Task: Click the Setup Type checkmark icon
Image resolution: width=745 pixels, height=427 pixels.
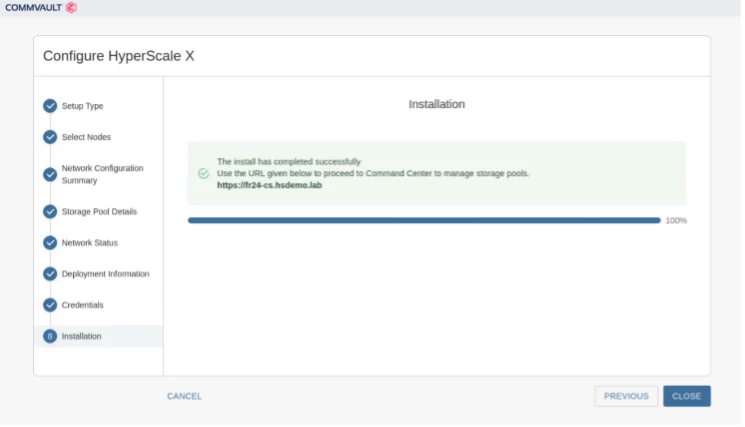Action: (x=50, y=106)
